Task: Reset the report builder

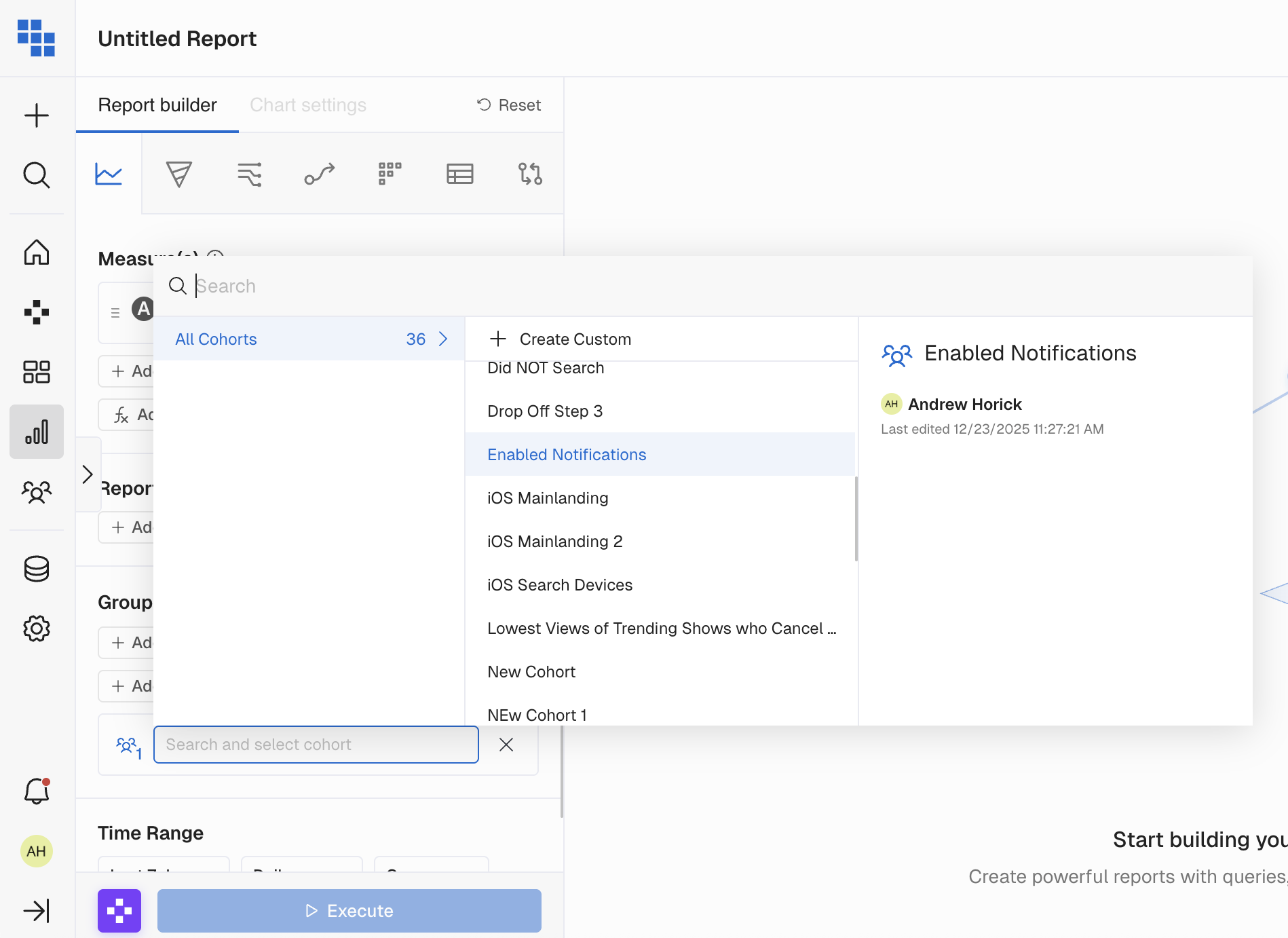Action: click(509, 105)
